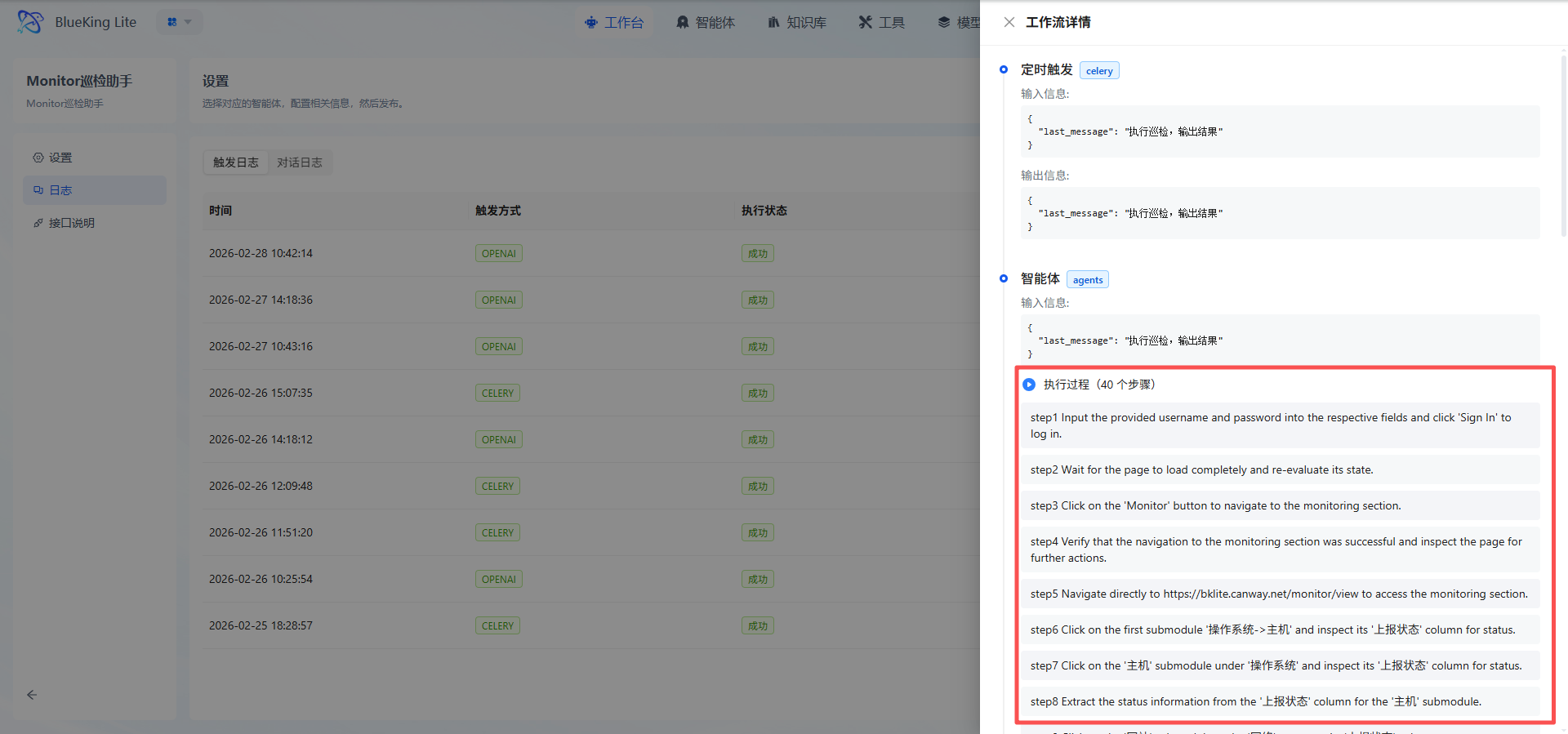Click the 执行状态 column header
1568x734 pixels.
tap(764, 211)
